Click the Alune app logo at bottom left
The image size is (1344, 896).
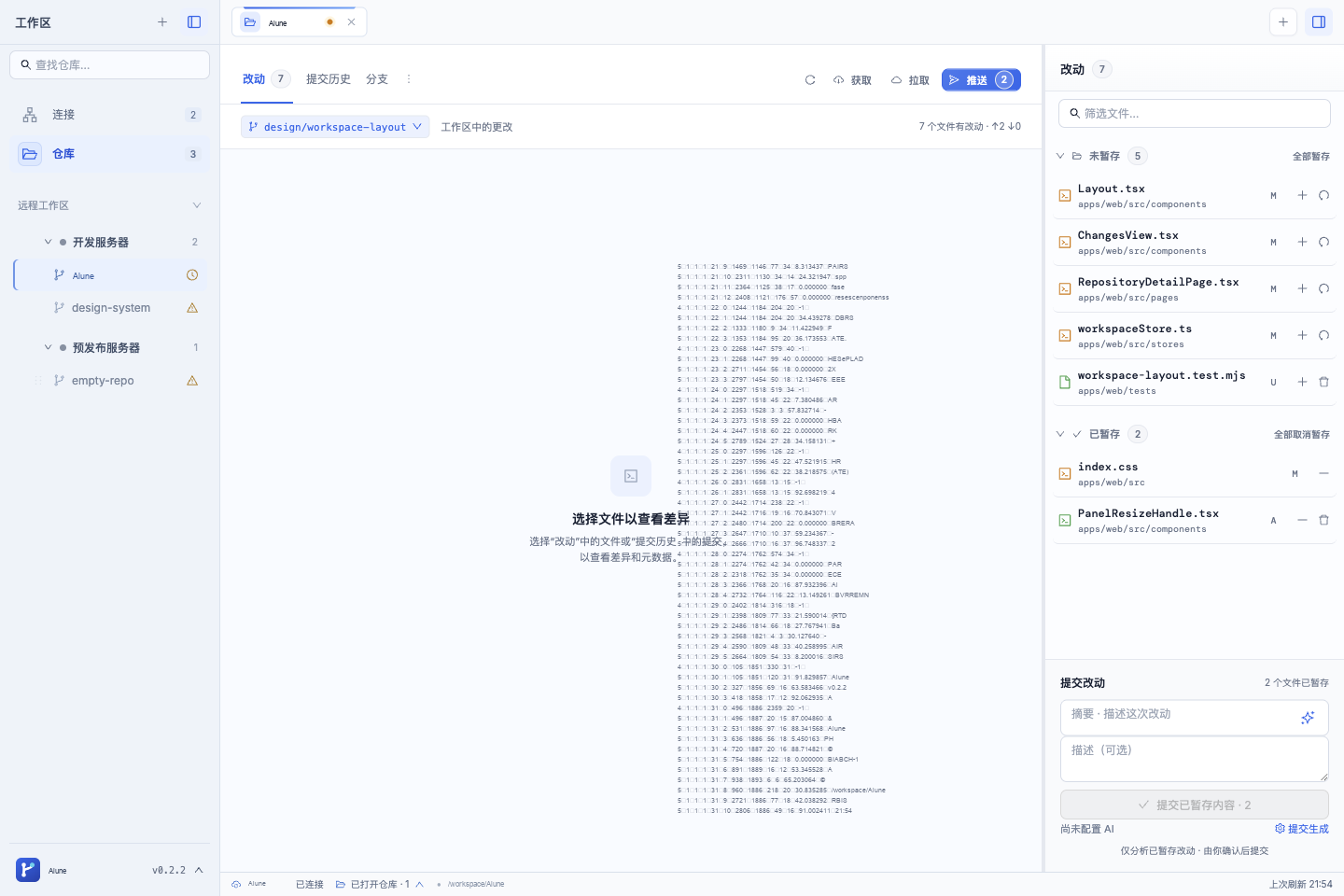click(x=28, y=870)
